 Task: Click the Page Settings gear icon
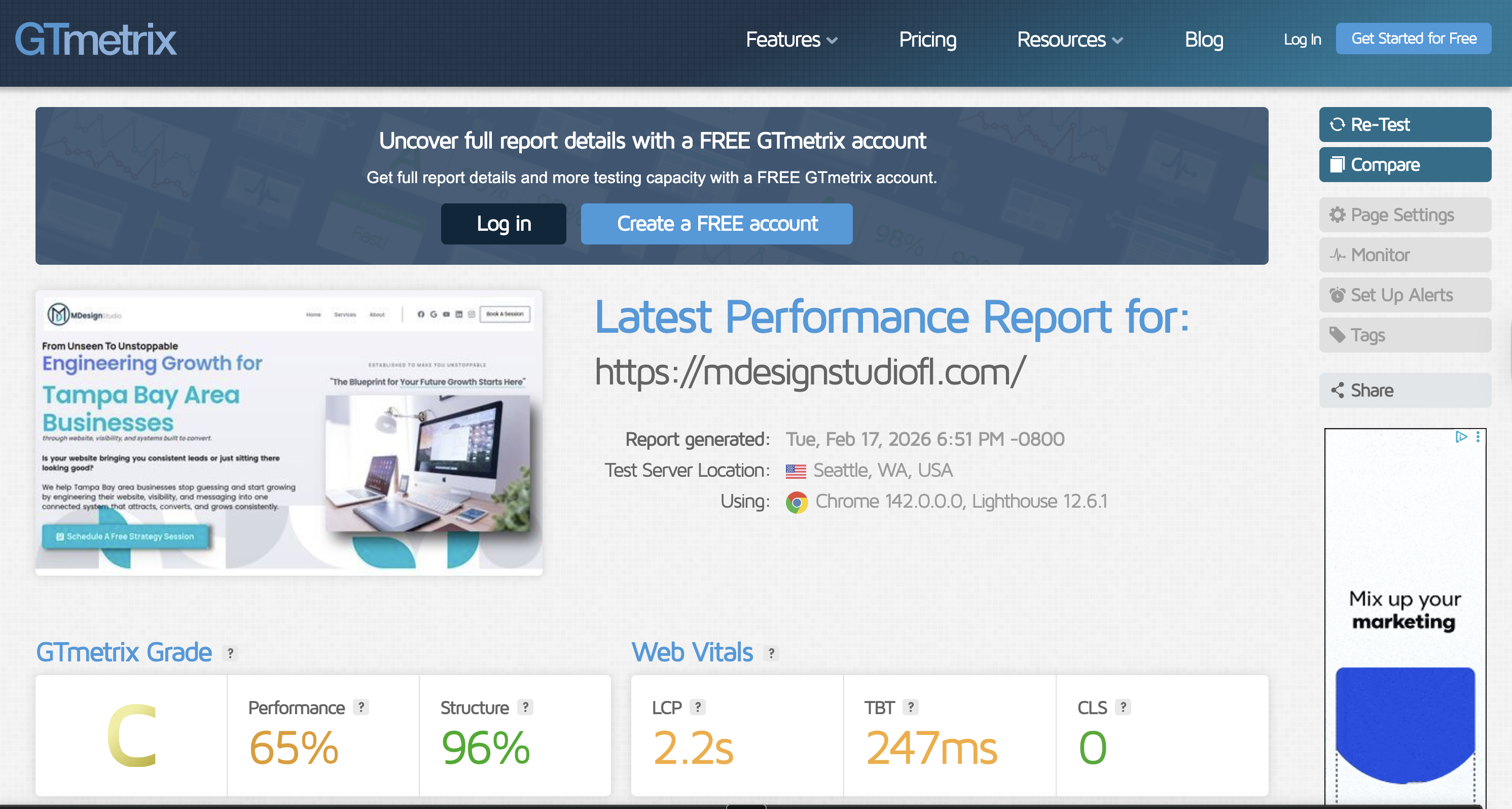tap(1337, 215)
